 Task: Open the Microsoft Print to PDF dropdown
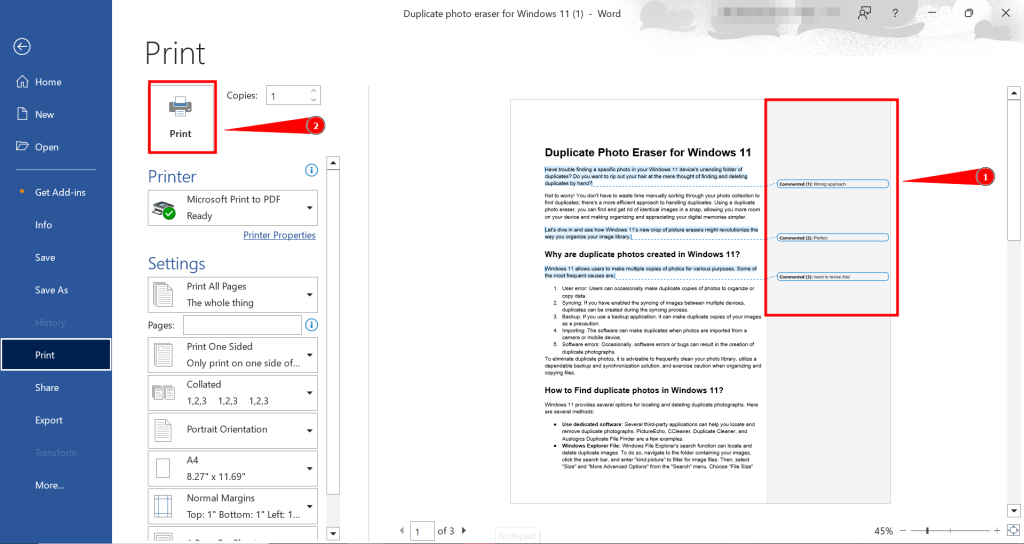click(x=233, y=208)
